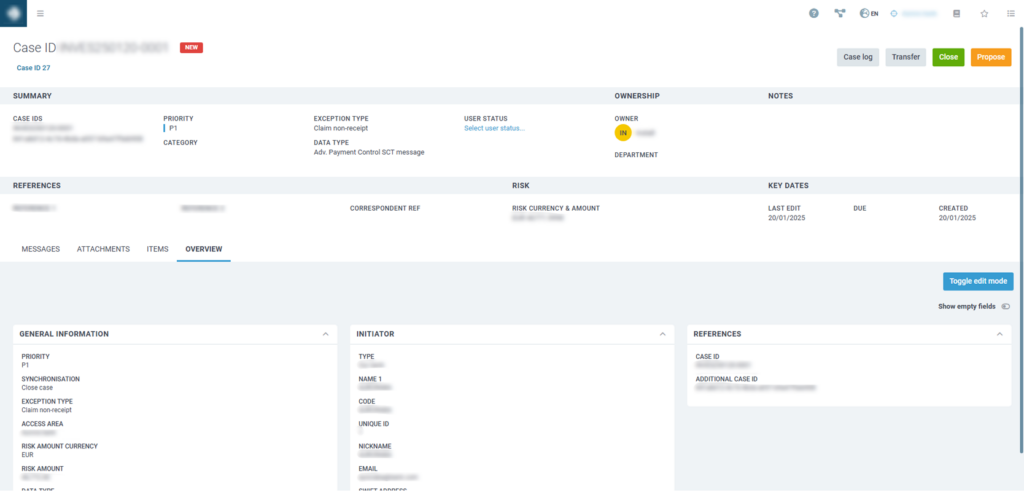
Task: Toggle Show empty fields switch
Action: 1004,306
